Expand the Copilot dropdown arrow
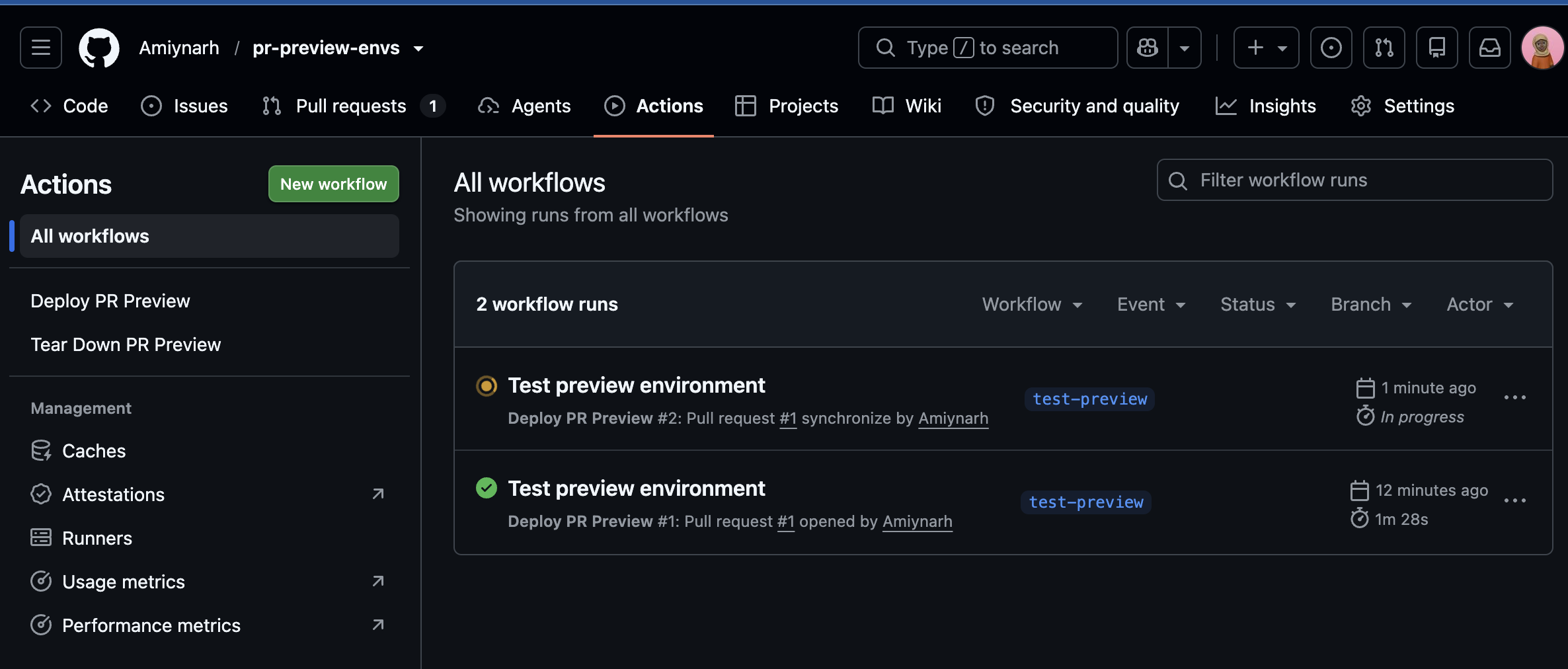This screenshot has width=1568, height=669. (1185, 48)
